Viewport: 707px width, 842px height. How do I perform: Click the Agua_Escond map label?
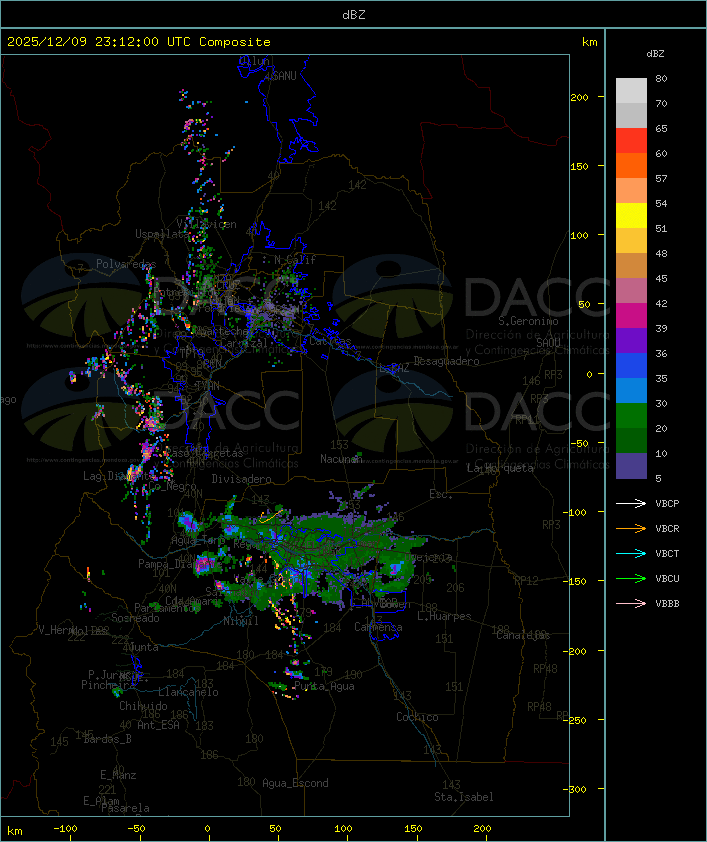pyautogui.click(x=295, y=783)
